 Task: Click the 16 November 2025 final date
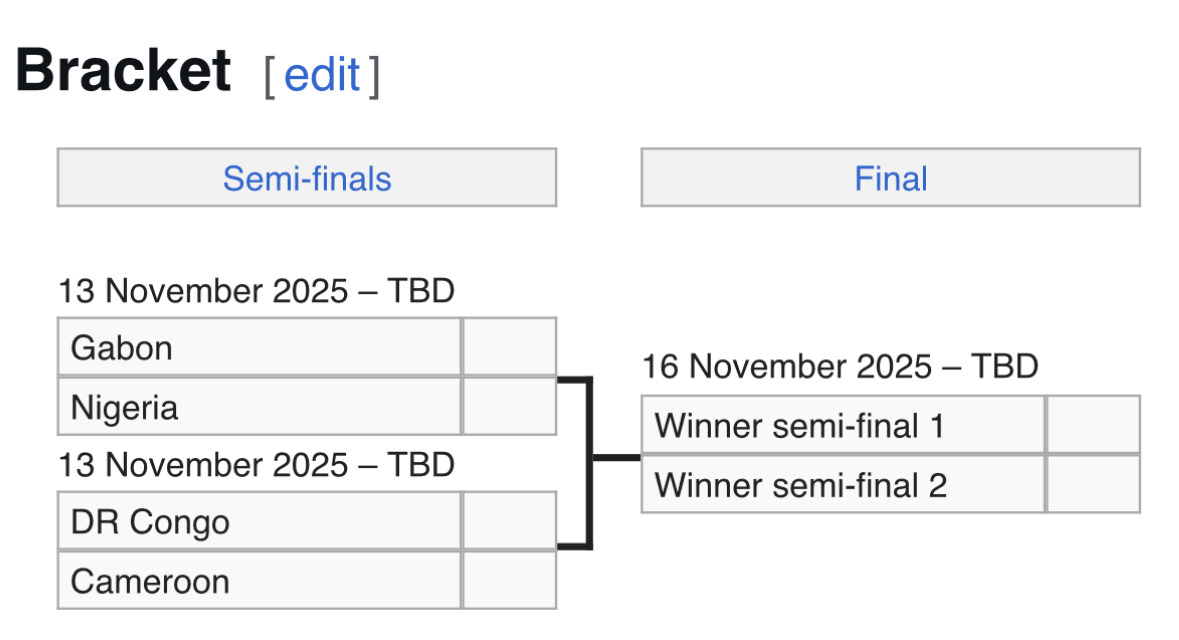840,367
